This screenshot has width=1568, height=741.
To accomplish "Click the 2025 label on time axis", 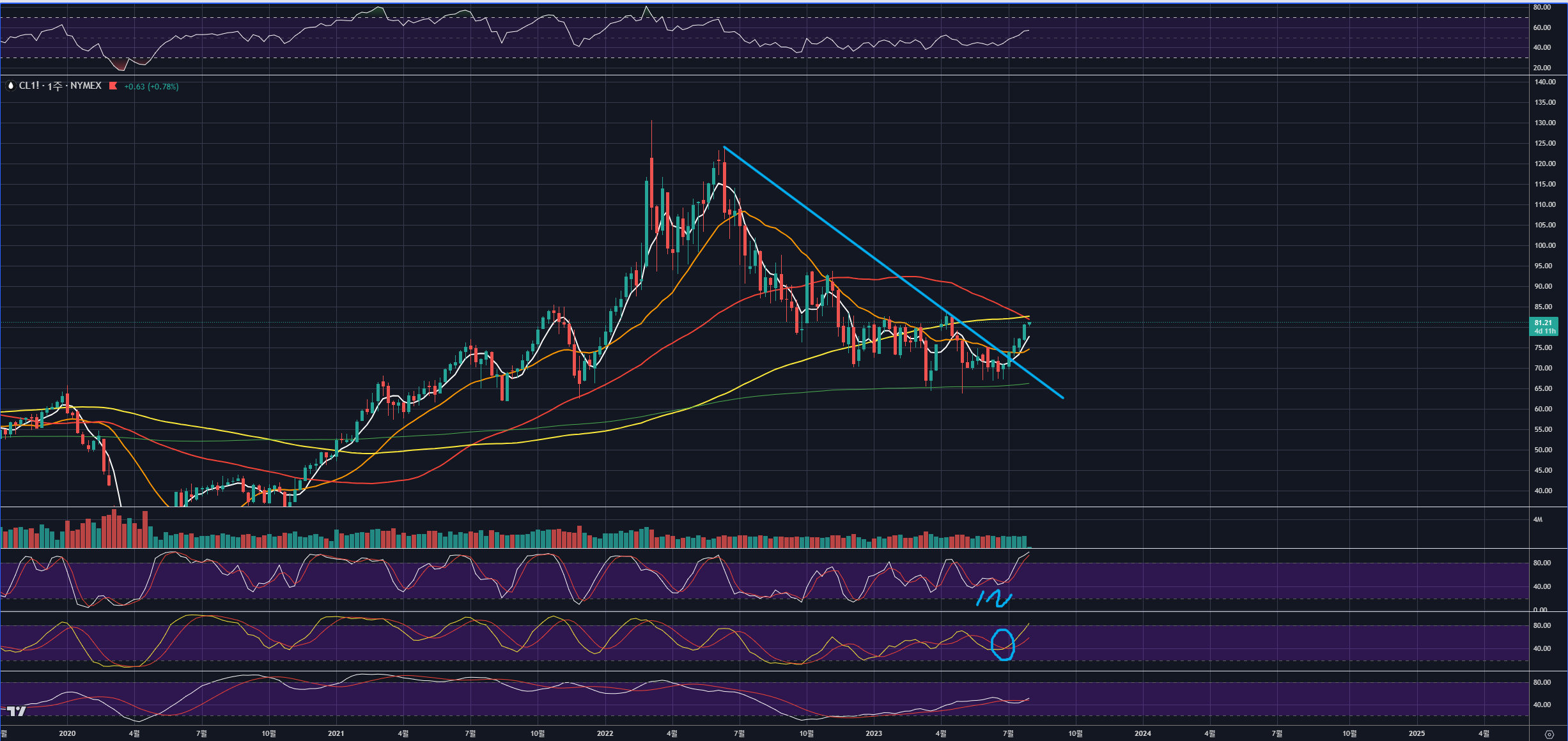I will pyautogui.click(x=1417, y=733).
